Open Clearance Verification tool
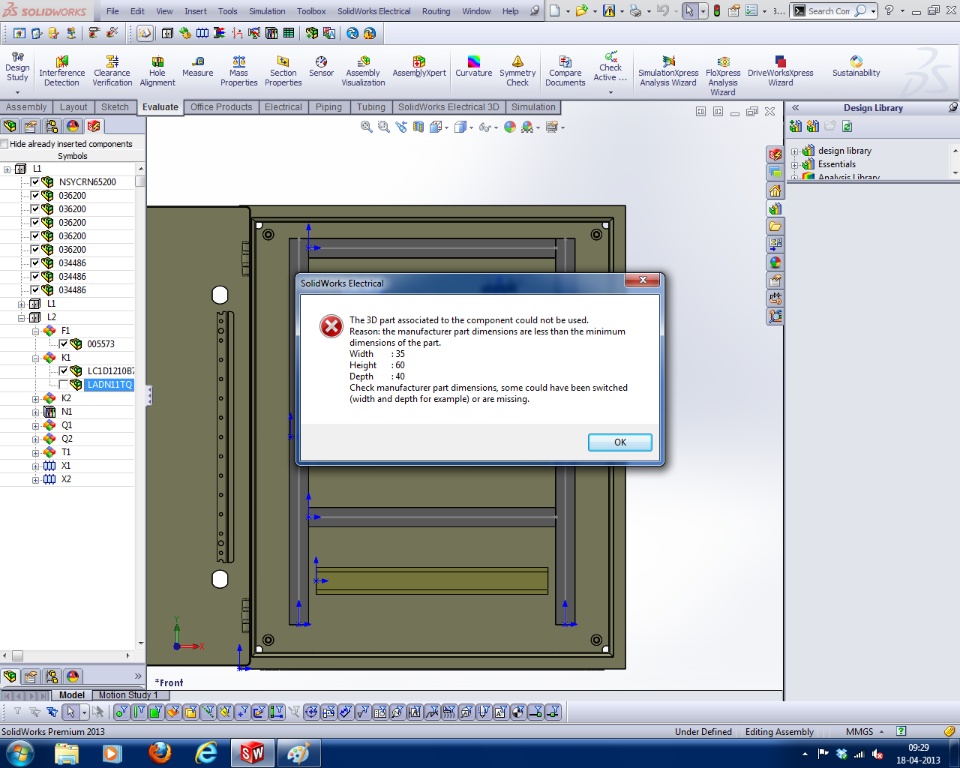The width and height of the screenshot is (960, 768). pos(112,71)
